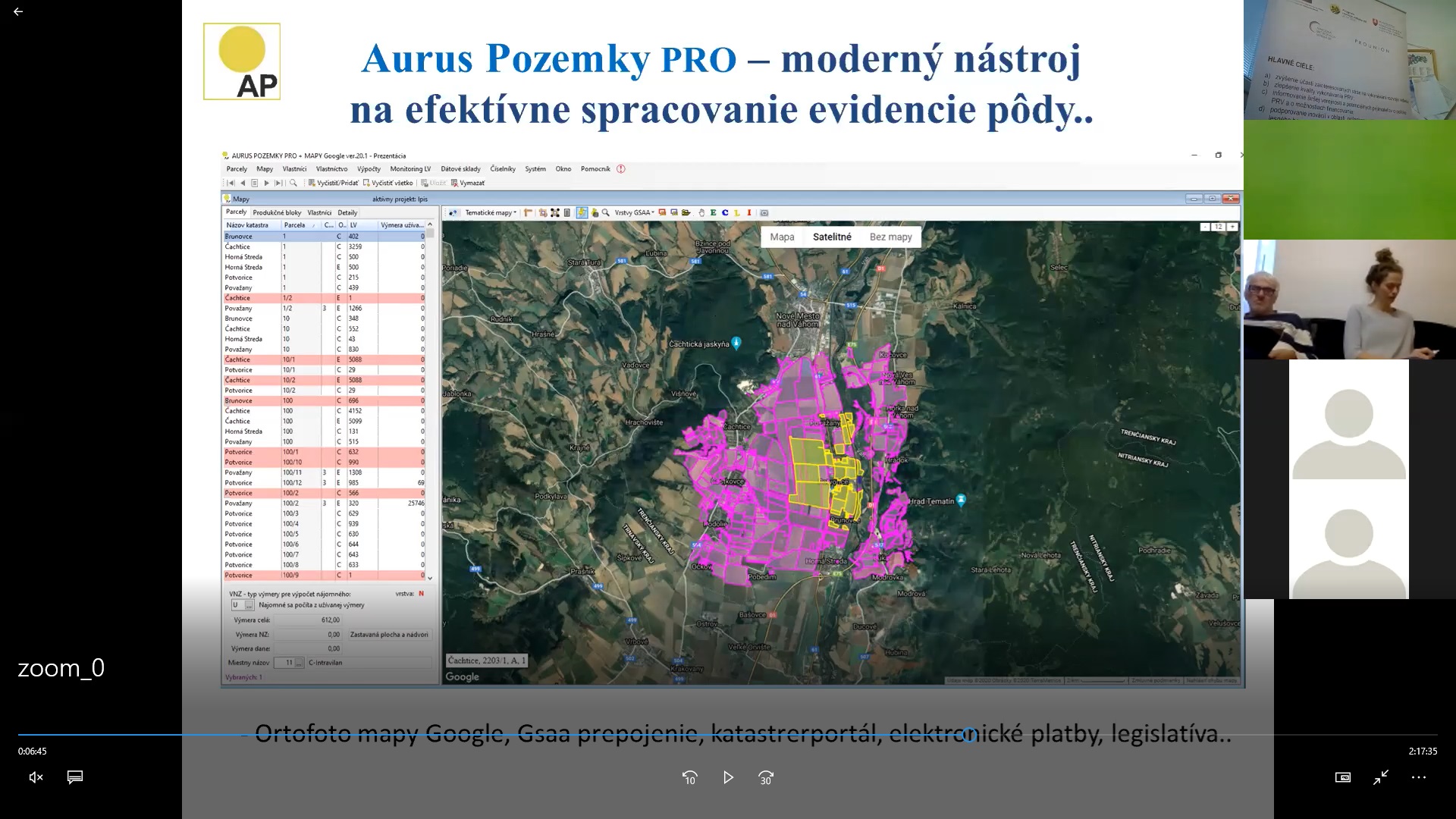Image resolution: width=1456 pixels, height=819 pixels.
Task: Open the Systém menu
Action: (535, 169)
